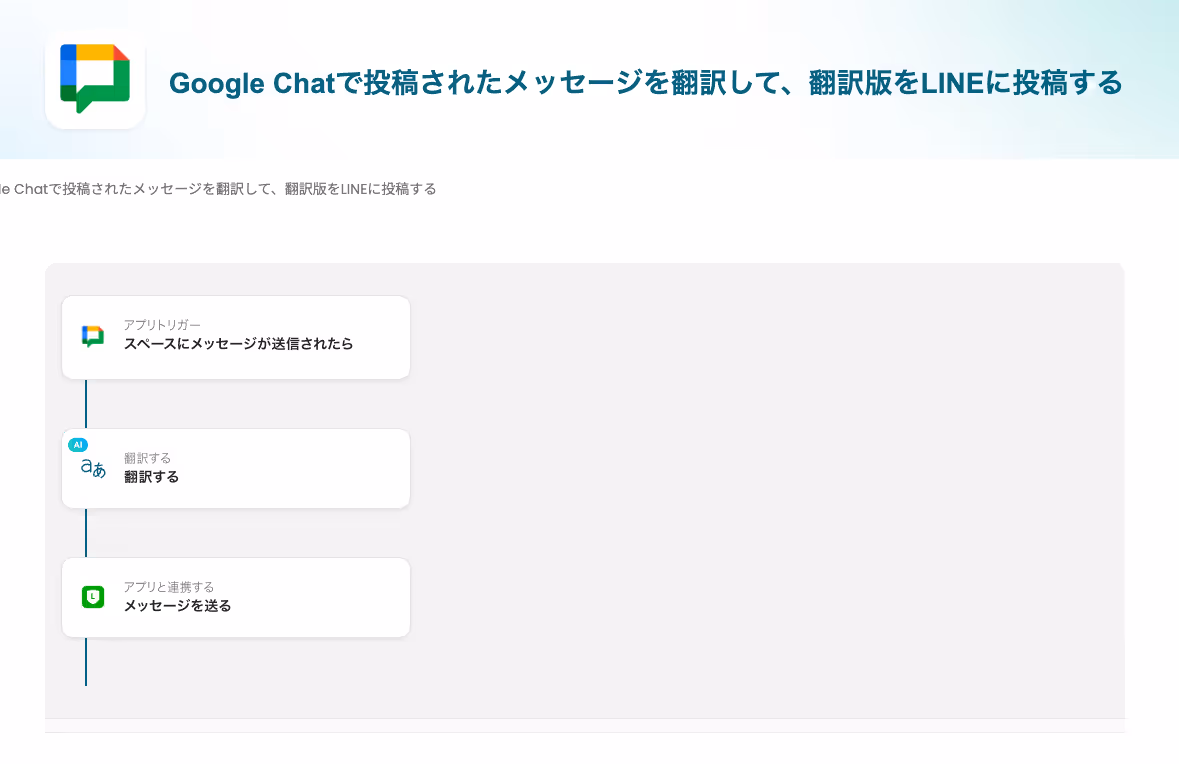1179x764 pixels.
Task: Click the large Google Chat logo in header
Action: pyautogui.click(x=95, y=79)
